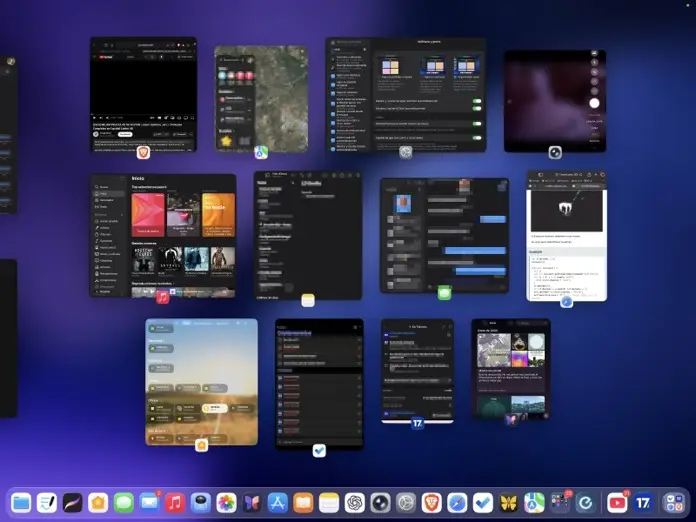The width and height of the screenshot is (696, 522).
Task: Switch to the Messages conversation window
Action: click(444, 235)
